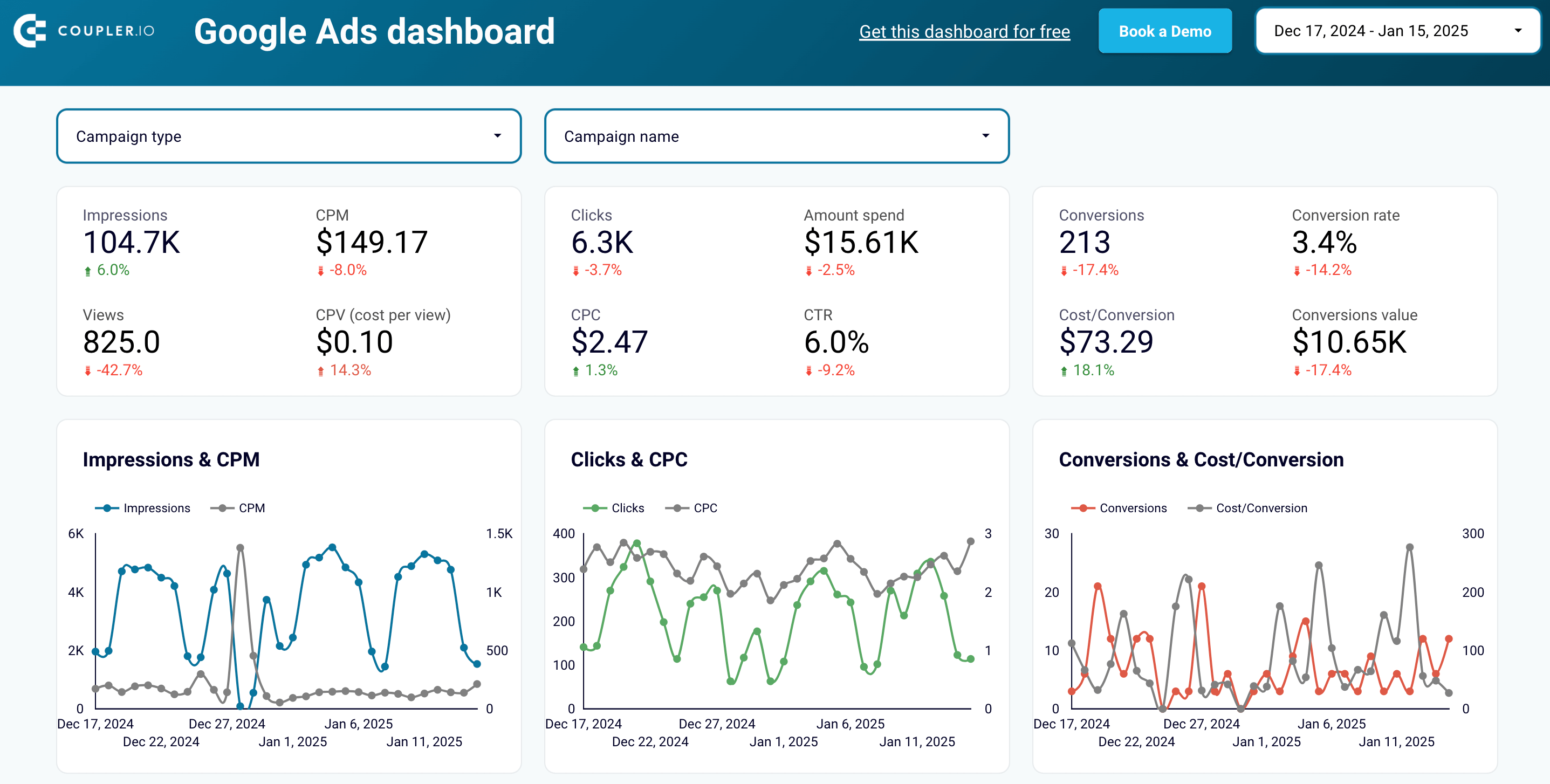1550x784 pixels.
Task: Select the Cost/Conversion legend entry
Action: [1247, 507]
